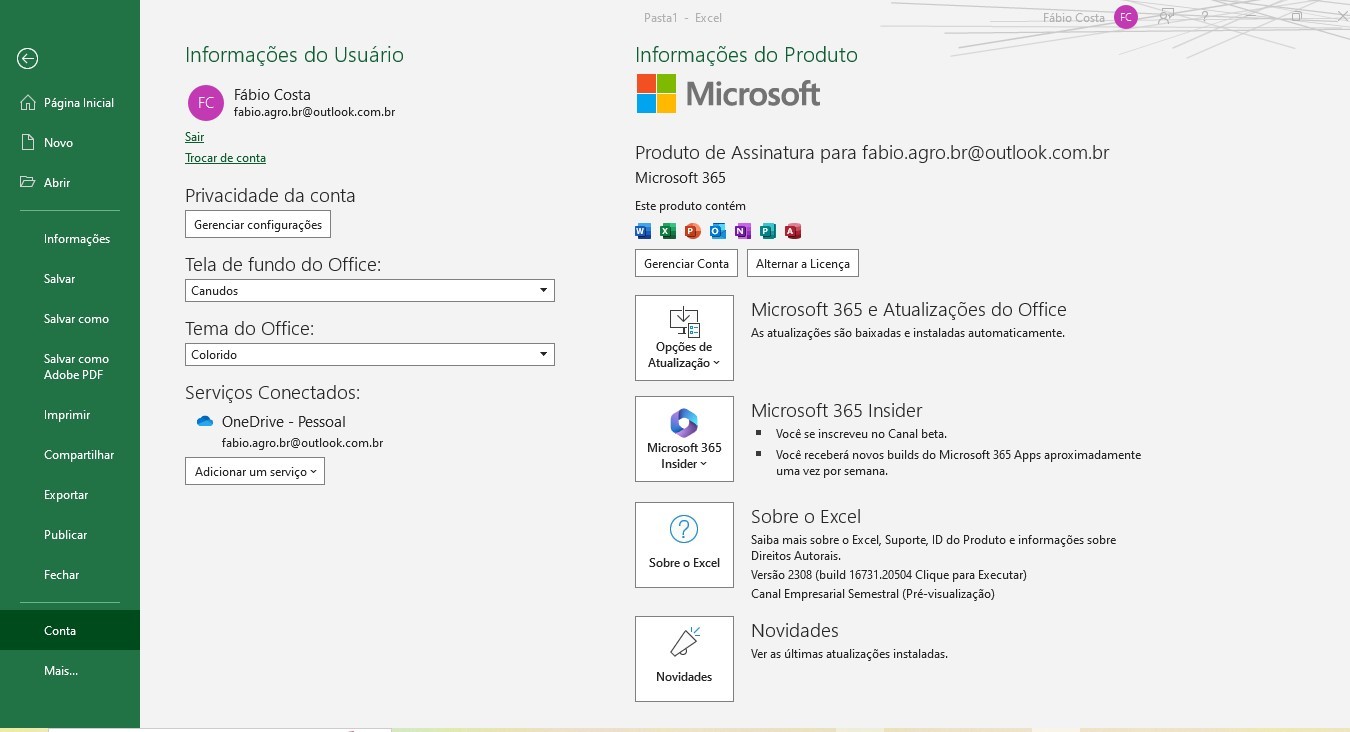
Task: Click the OneDrive cloud icon
Action: [205, 422]
